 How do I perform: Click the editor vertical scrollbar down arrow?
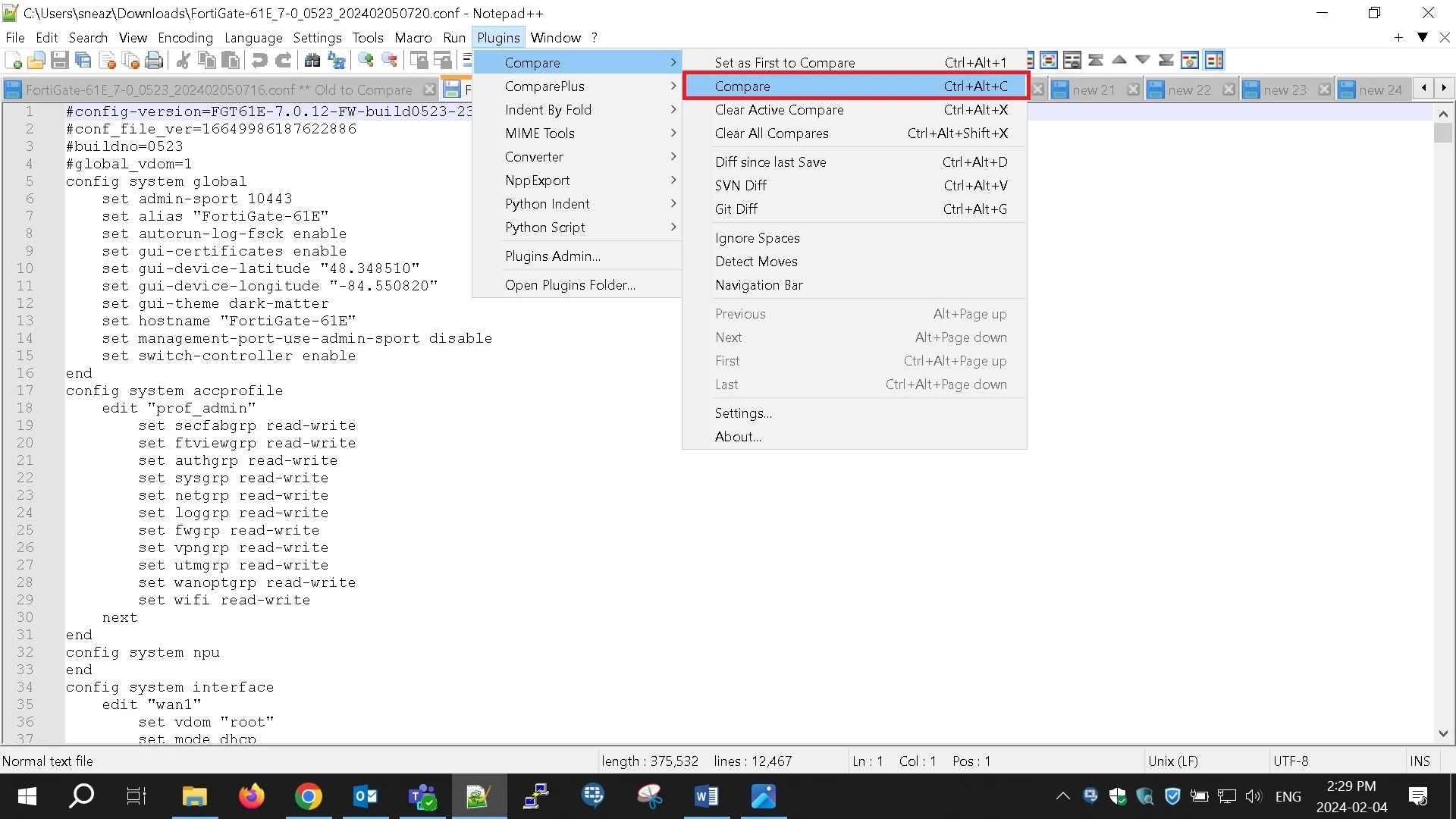click(x=1443, y=733)
